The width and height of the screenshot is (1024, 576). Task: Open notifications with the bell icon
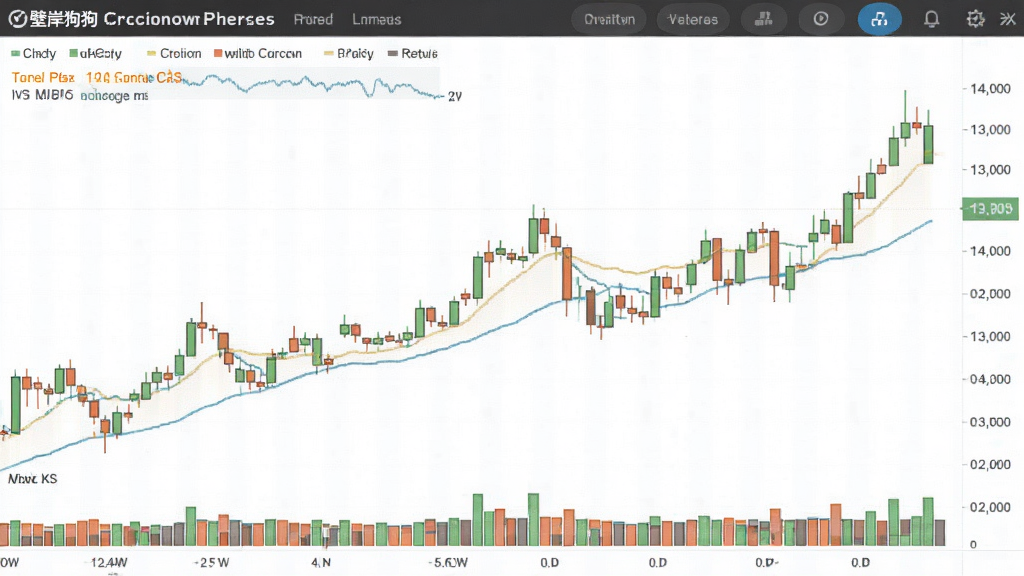[931, 19]
